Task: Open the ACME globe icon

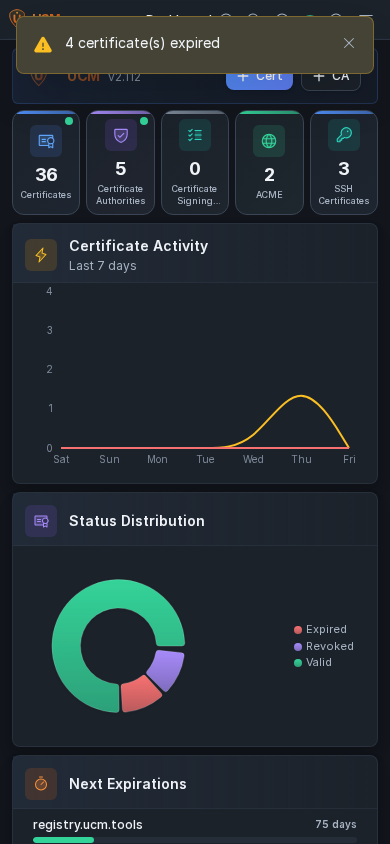Action: (x=269, y=141)
